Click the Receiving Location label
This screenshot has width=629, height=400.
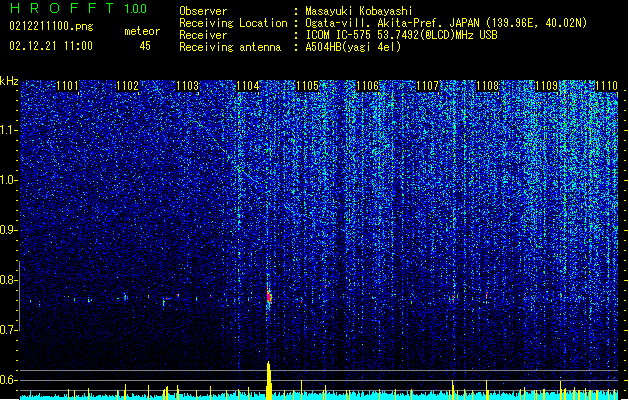point(233,23)
